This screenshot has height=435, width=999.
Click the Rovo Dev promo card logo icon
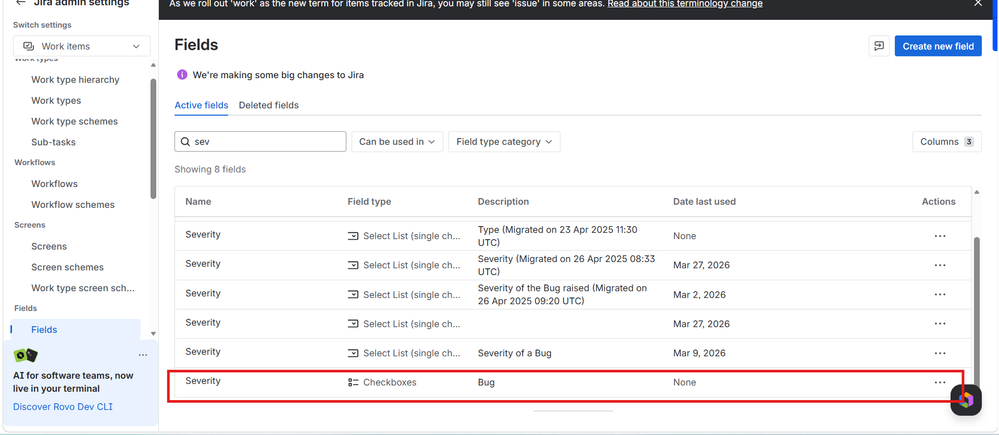coord(25,355)
